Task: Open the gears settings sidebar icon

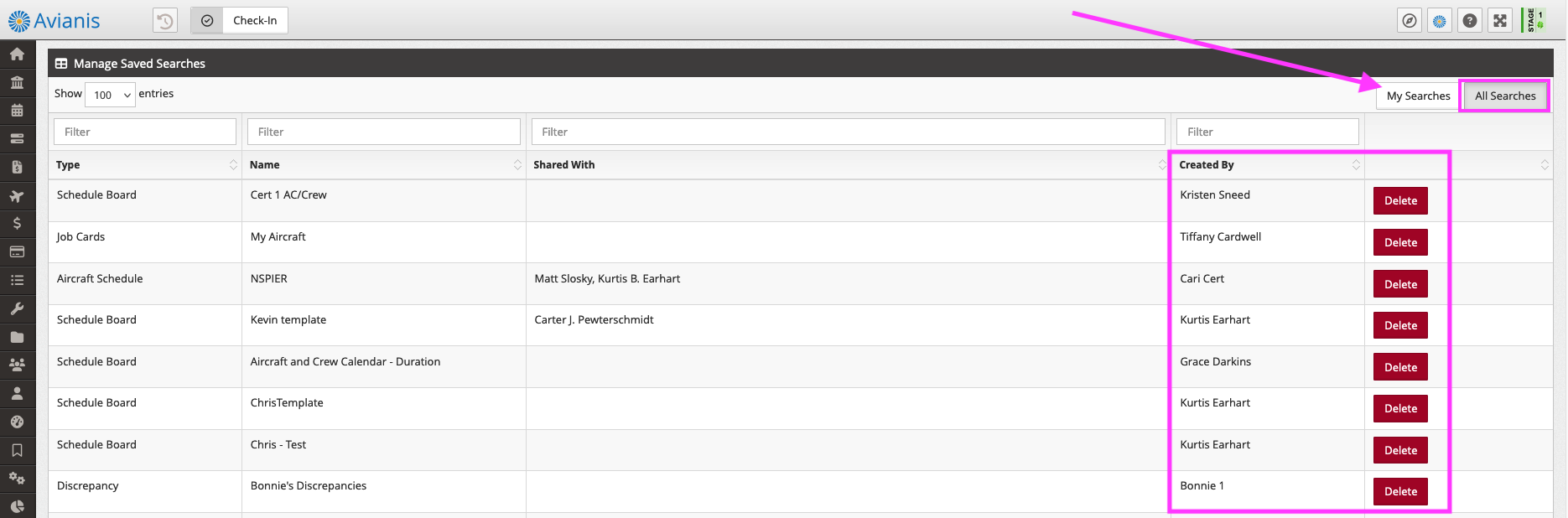Action: click(17, 479)
